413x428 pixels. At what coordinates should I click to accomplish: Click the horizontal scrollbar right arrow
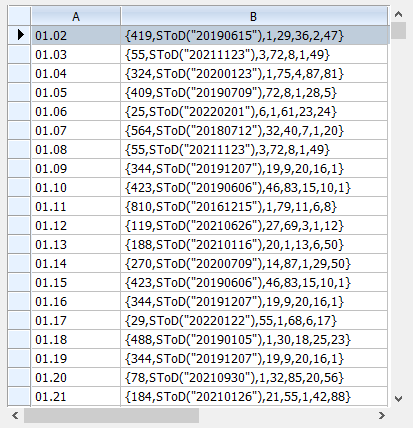382,415
